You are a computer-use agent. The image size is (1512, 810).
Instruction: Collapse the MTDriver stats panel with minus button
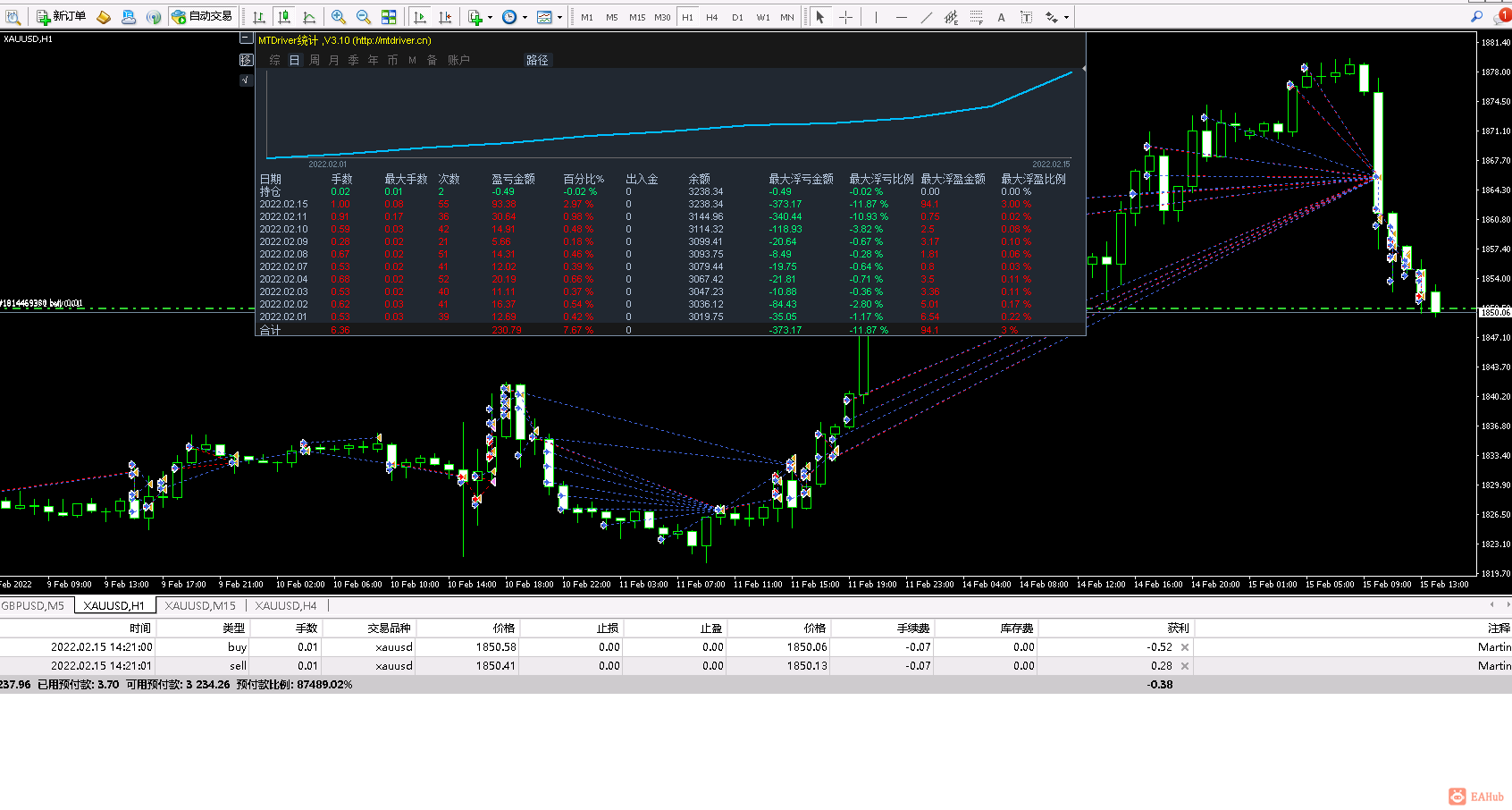coord(246,38)
